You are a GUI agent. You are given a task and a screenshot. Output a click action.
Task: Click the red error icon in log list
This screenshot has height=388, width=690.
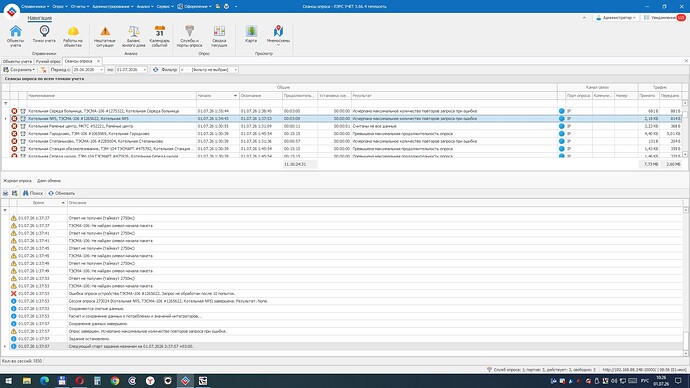click(x=14, y=293)
